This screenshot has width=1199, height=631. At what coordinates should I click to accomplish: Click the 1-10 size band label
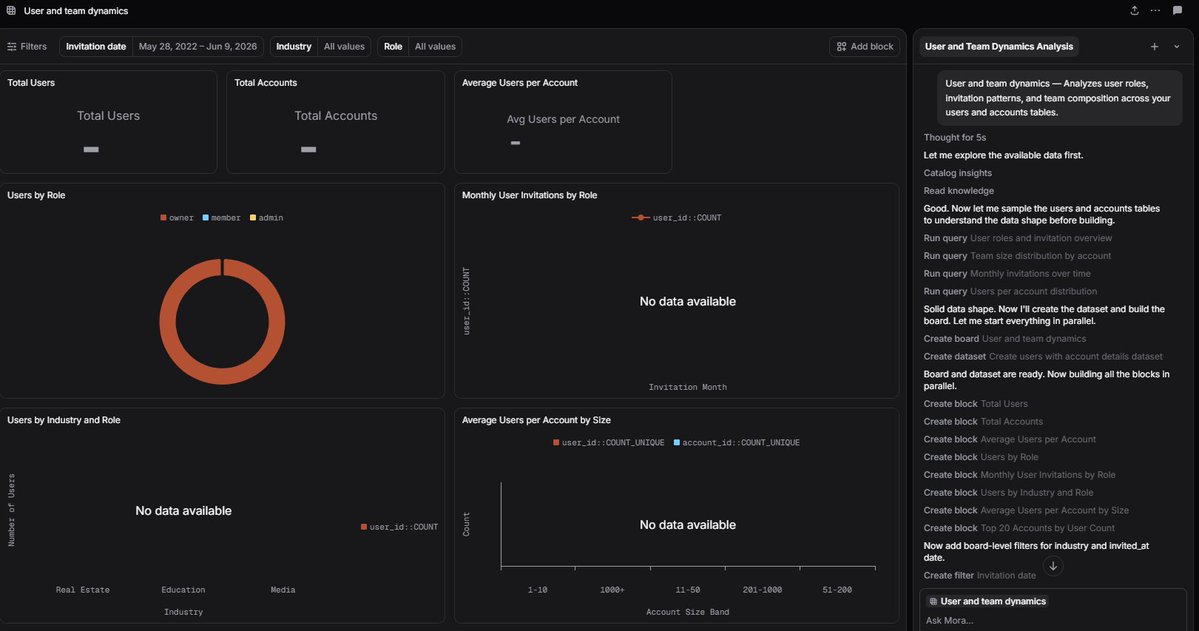(538, 590)
